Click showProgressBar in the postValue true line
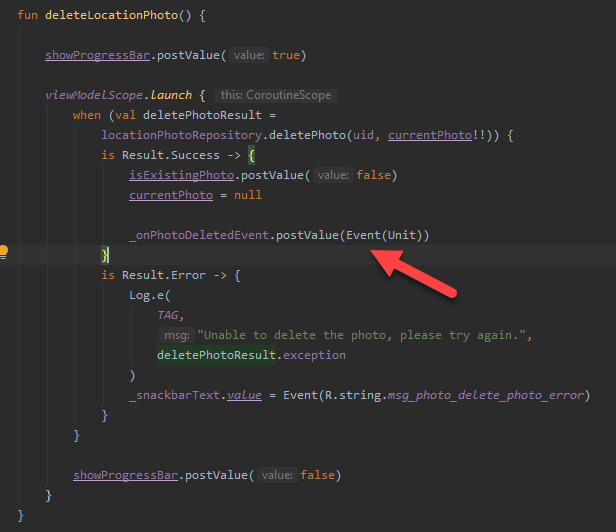The width and height of the screenshot is (616, 532). pyautogui.click(x=97, y=55)
